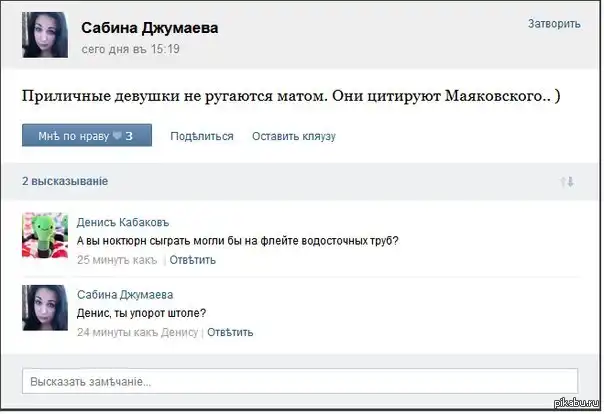Focus the "Высказать замѣчанiе..." comment field
The width and height of the screenshot is (604, 414).
(300, 381)
